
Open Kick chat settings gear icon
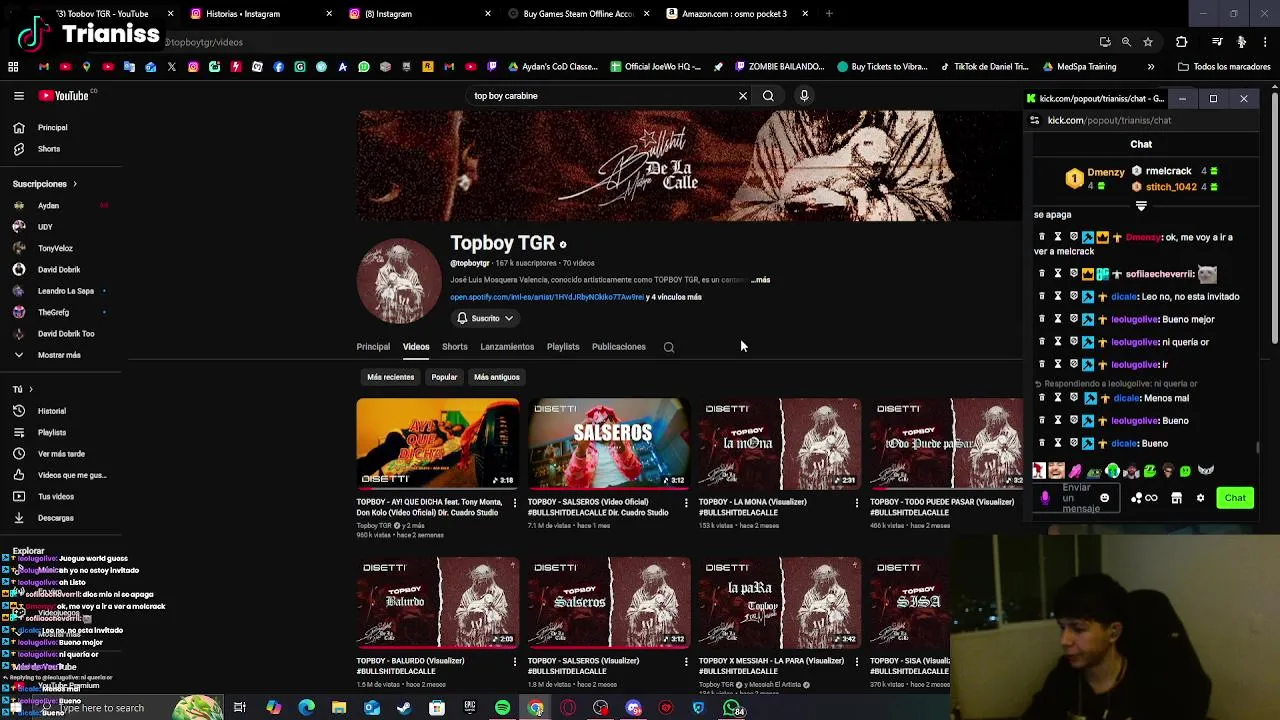tap(1200, 498)
